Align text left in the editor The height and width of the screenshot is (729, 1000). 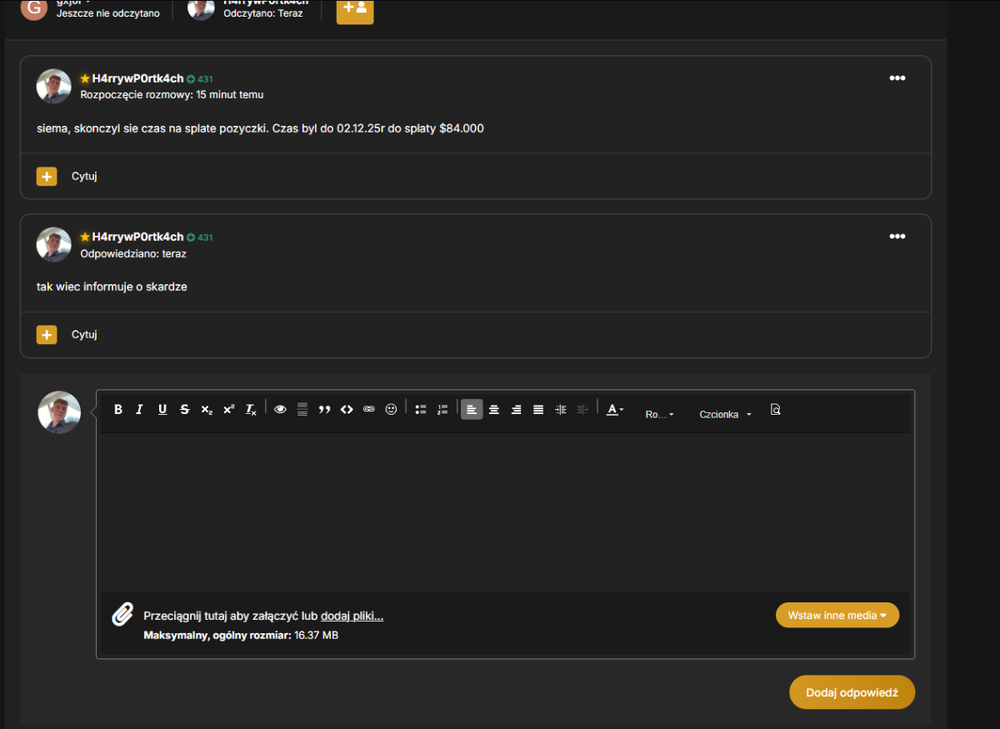tap(471, 409)
